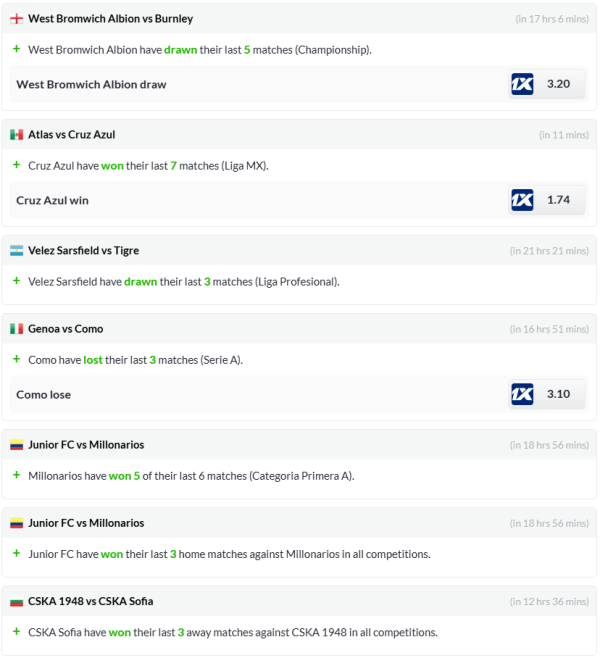The image size is (600, 658).
Task: Expand Como lost last 3 plus sign
Action: (x=16, y=359)
